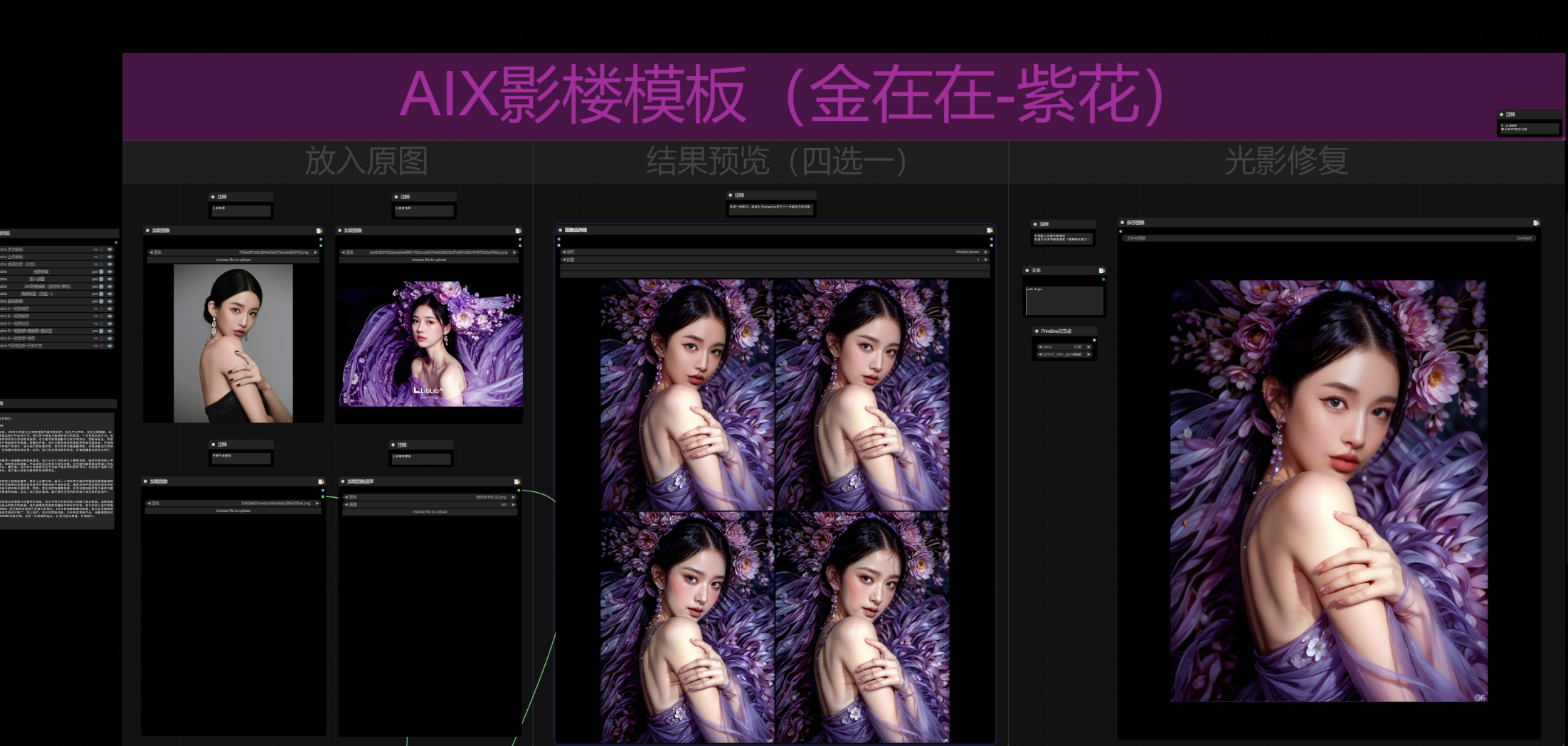Jump to the 放入原图 group via its arrow icon
The height and width of the screenshot is (746, 1568).
tap(110, 279)
